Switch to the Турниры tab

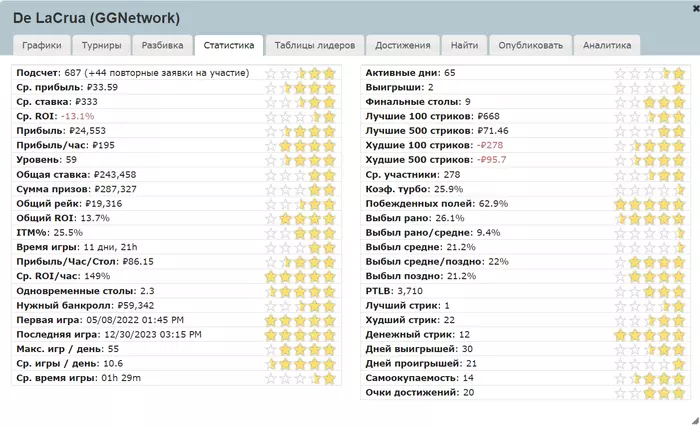pyautogui.click(x=102, y=45)
